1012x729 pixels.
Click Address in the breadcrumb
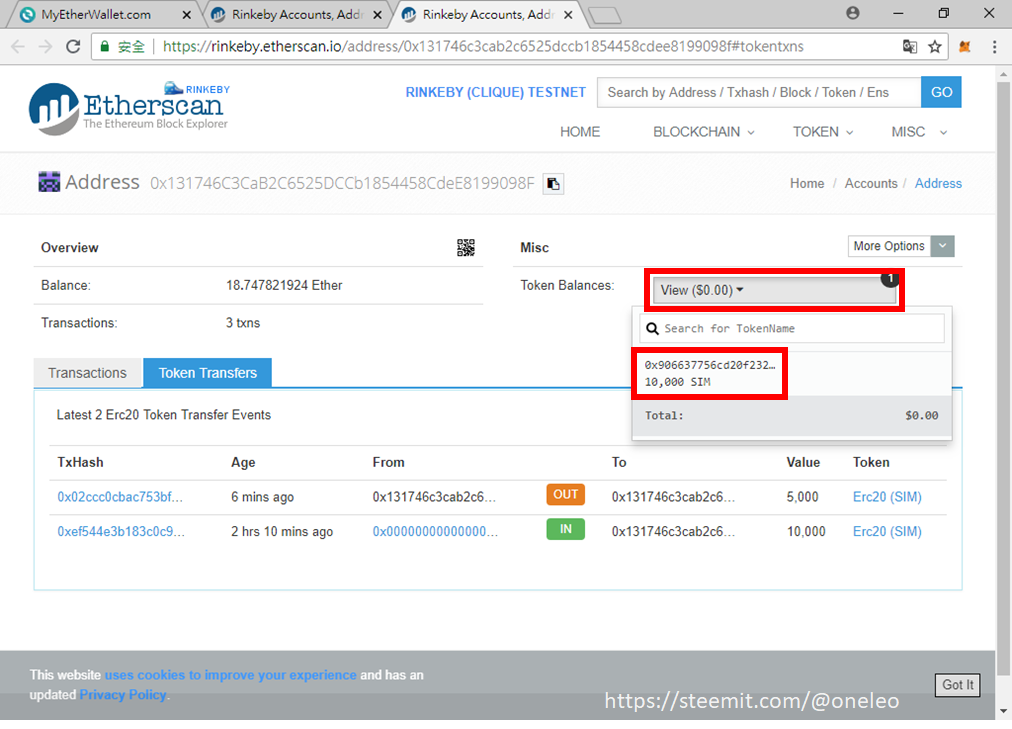click(x=938, y=183)
